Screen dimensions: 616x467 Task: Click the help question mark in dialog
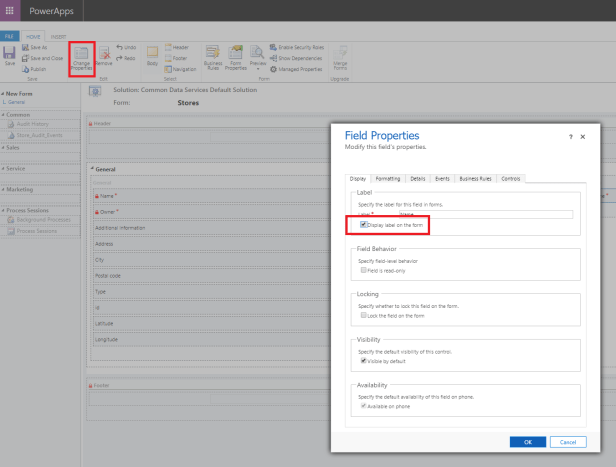pyautogui.click(x=570, y=137)
